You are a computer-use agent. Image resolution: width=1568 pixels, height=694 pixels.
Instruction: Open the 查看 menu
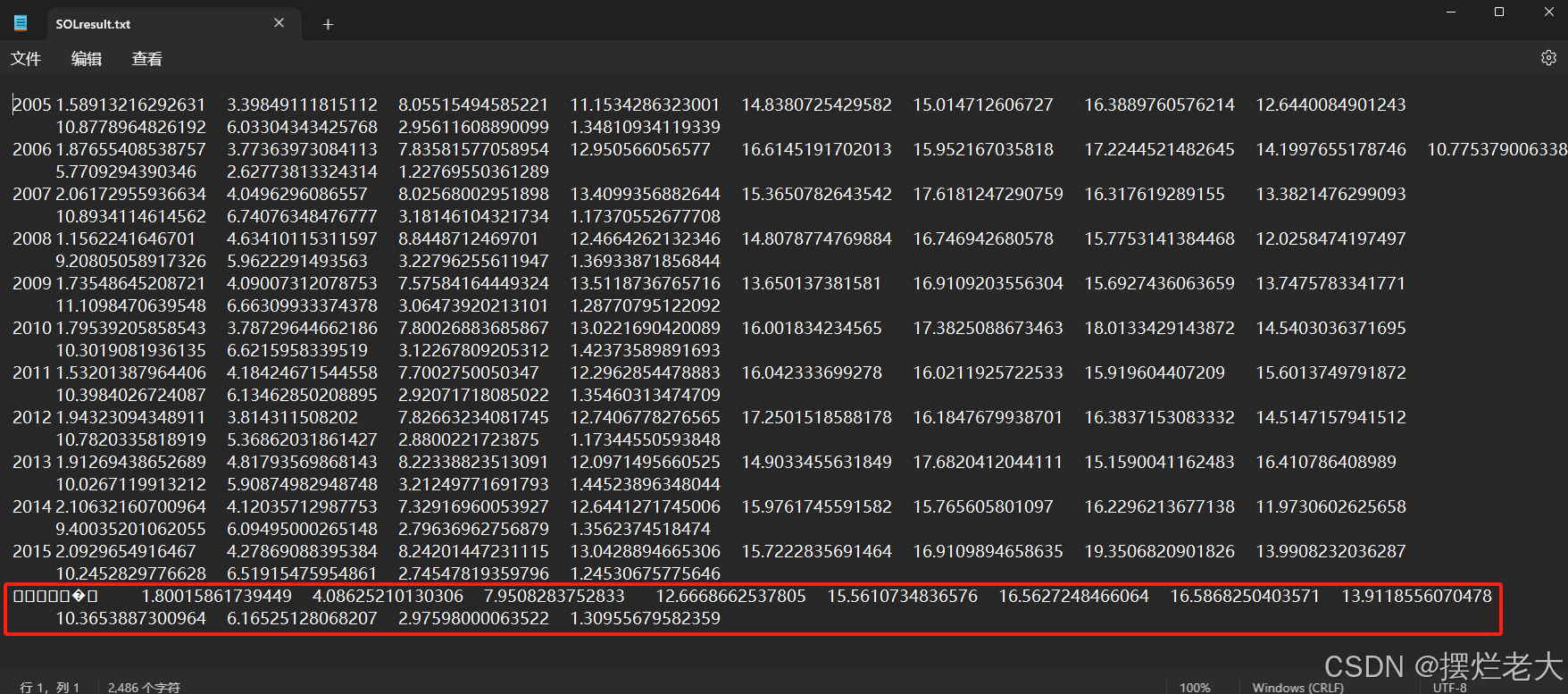[147, 59]
